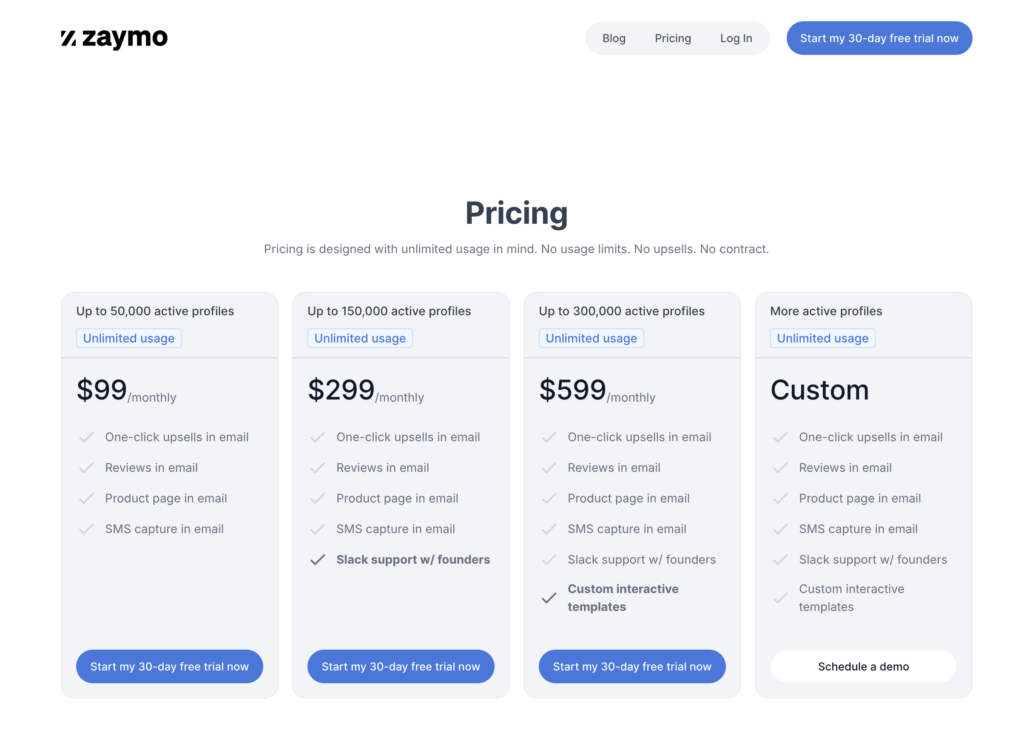The height and width of the screenshot is (736, 1024).
Task: Click the Unlimited usage badge on the 50,000 profiles plan
Action: point(129,338)
